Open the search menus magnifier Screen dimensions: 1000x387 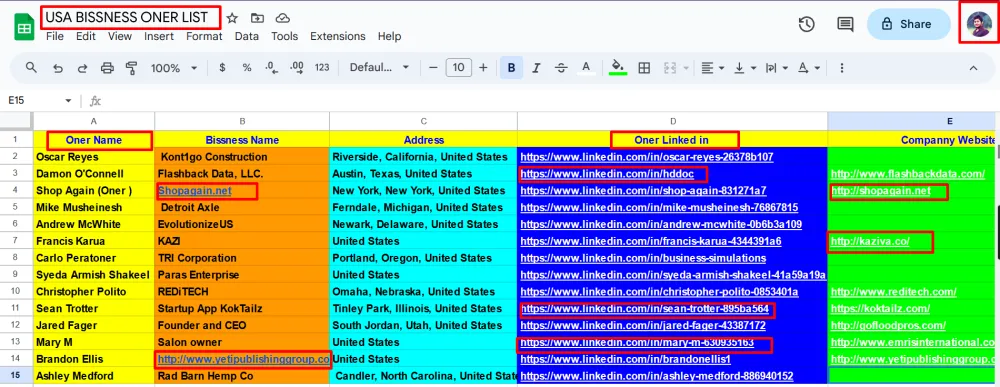point(31,68)
